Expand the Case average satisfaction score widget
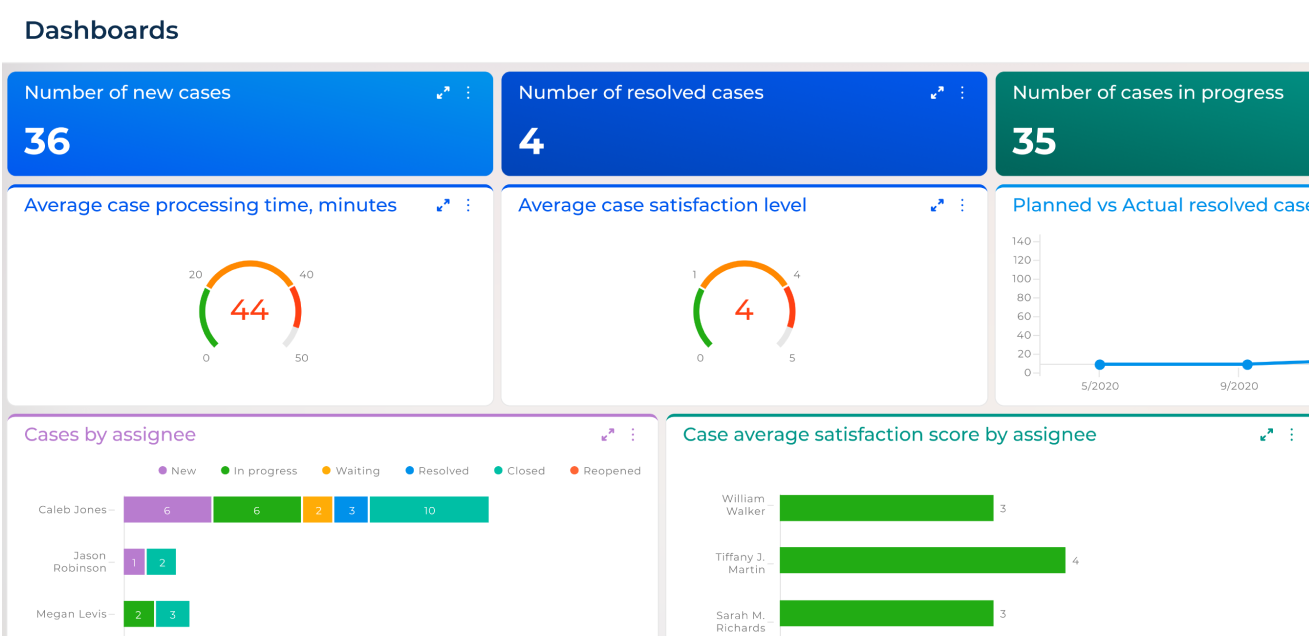This screenshot has width=1309, height=636. (x=1266, y=435)
